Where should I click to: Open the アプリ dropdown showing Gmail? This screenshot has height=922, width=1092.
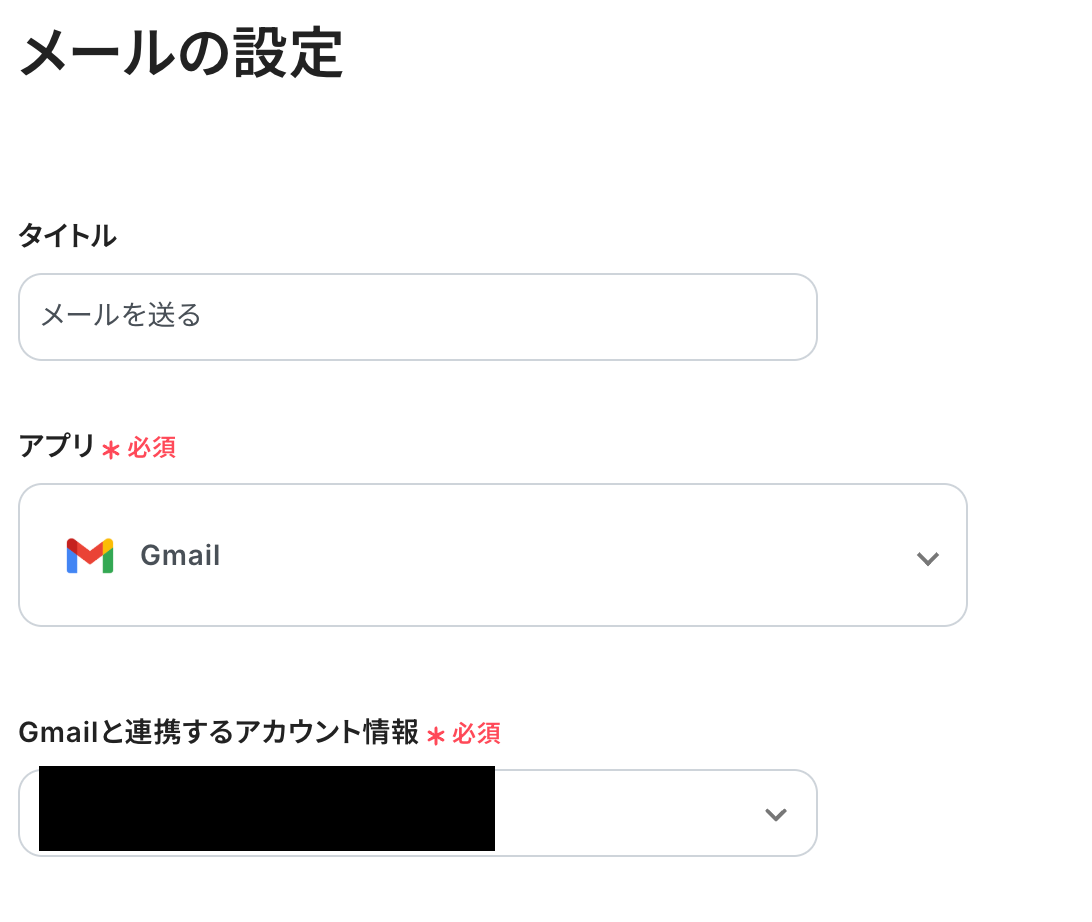(x=492, y=555)
